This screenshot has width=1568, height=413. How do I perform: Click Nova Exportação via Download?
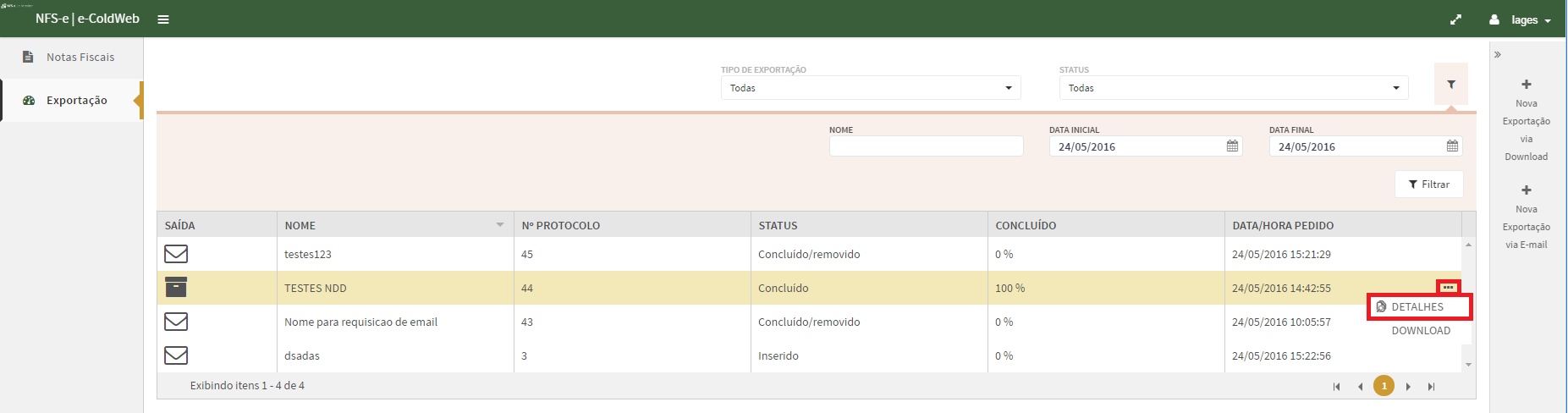pyautogui.click(x=1527, y=120)
